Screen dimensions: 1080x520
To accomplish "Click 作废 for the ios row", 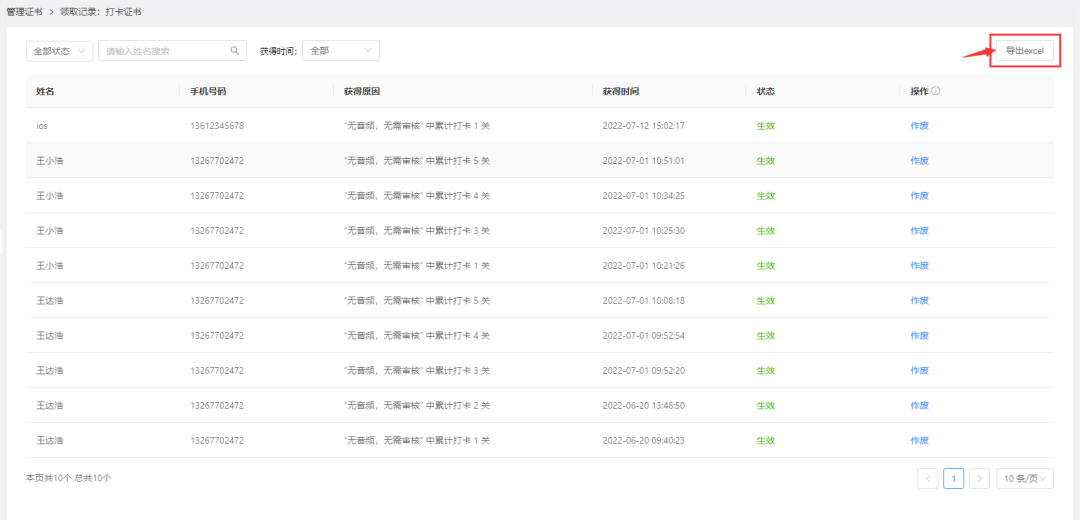I will point(920,125).
